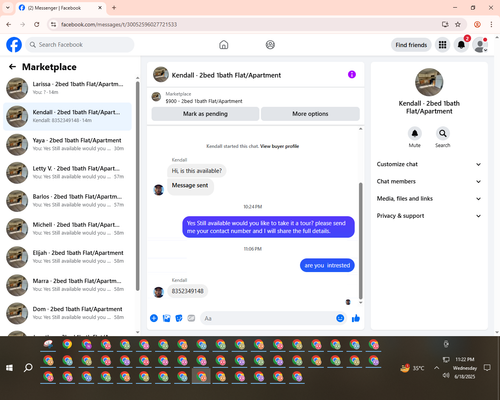This screenshot has width=500, height=400.
Task: Mute this Kendall chat
Action: click(x=415, y=134)
